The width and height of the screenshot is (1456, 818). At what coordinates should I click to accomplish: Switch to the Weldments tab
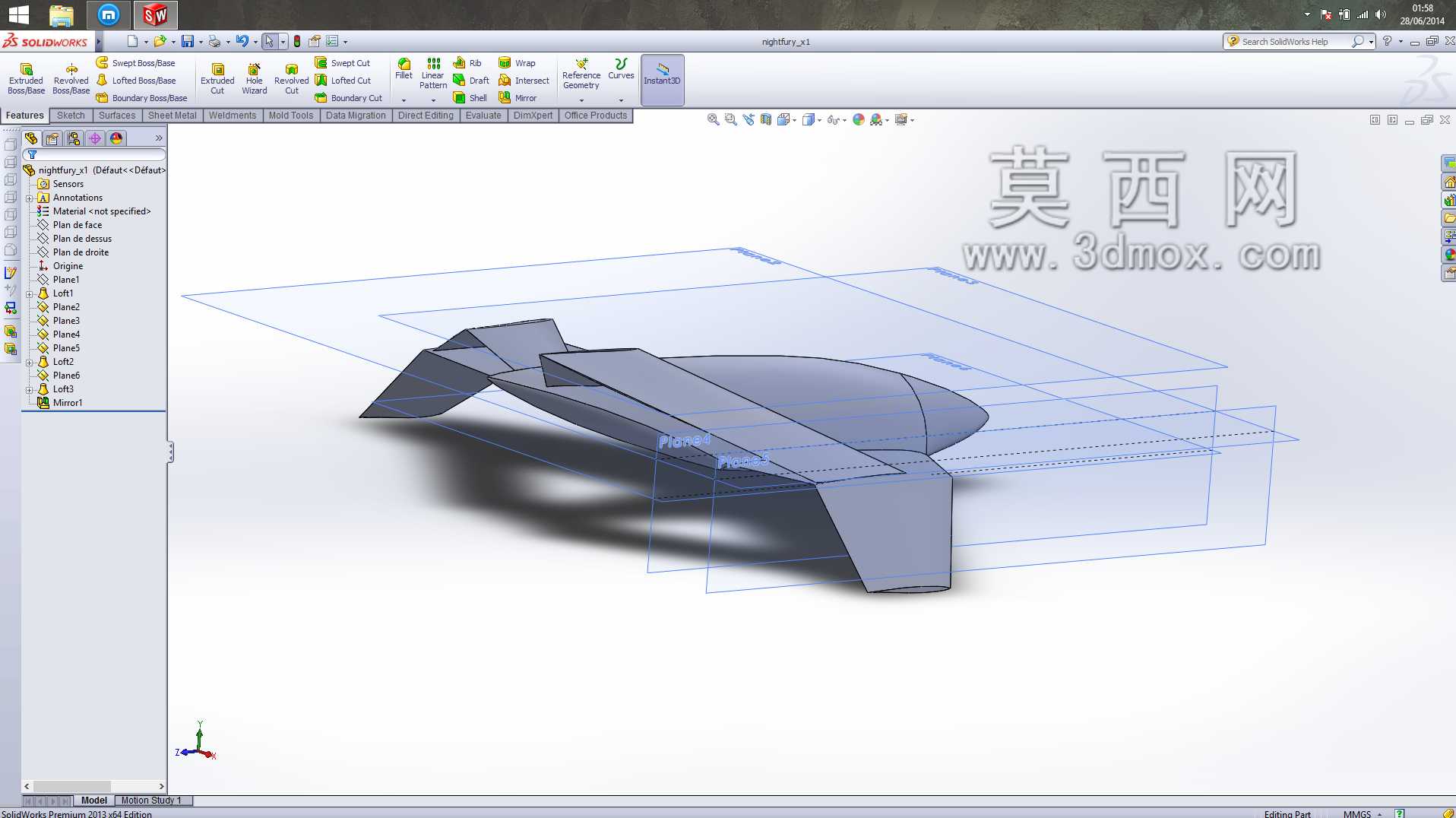coord(232,116)
